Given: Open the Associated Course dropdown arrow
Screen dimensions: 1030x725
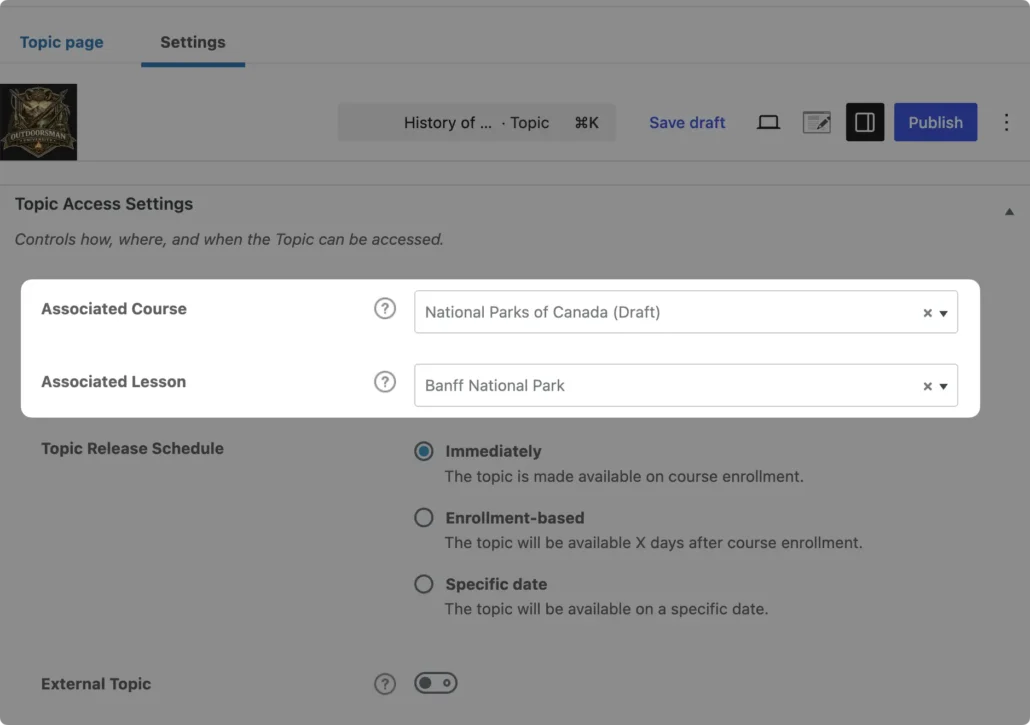Looking at the screenshot, I should (x=943, y=313).
